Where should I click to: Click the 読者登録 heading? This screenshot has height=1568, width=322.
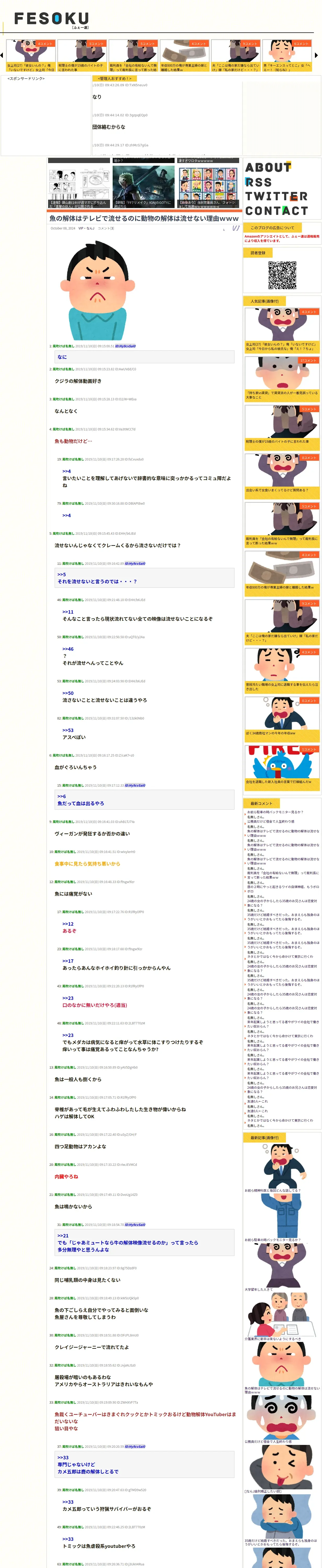pyautogui.click(x=258, y=253)
